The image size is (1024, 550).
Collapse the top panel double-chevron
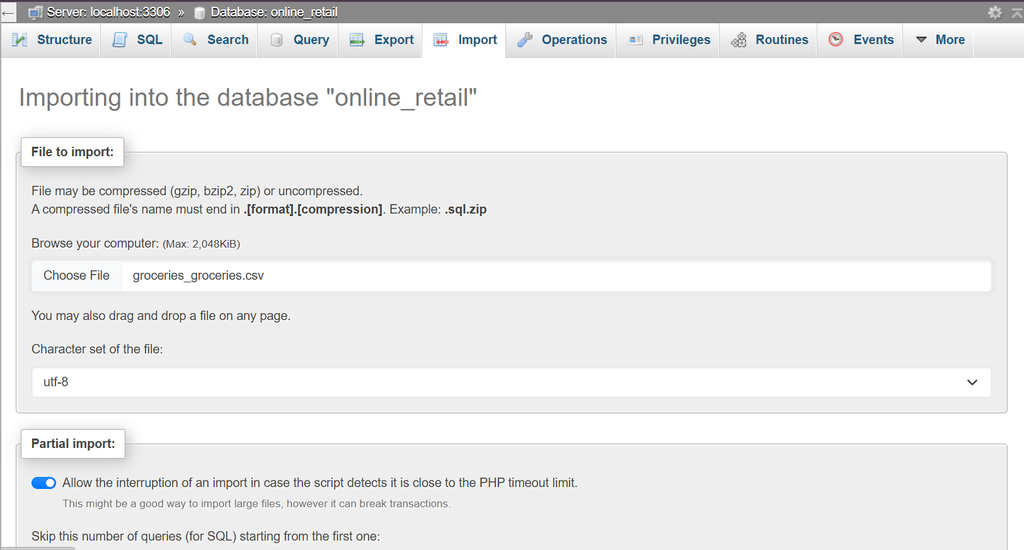tap(1017, 12)
